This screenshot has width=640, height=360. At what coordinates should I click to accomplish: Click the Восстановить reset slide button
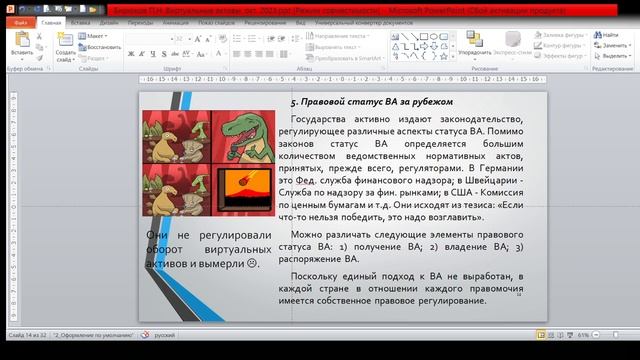pos(100,47)
